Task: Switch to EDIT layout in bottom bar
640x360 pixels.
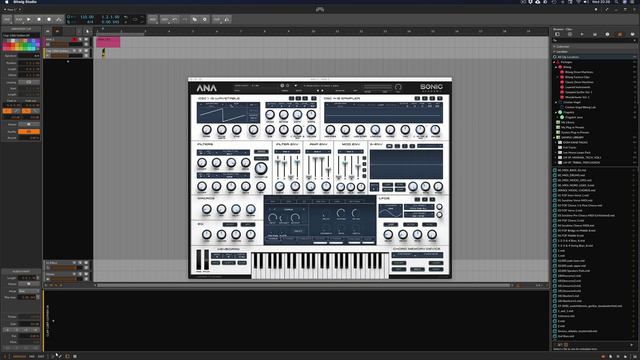Action: point(41,356)
